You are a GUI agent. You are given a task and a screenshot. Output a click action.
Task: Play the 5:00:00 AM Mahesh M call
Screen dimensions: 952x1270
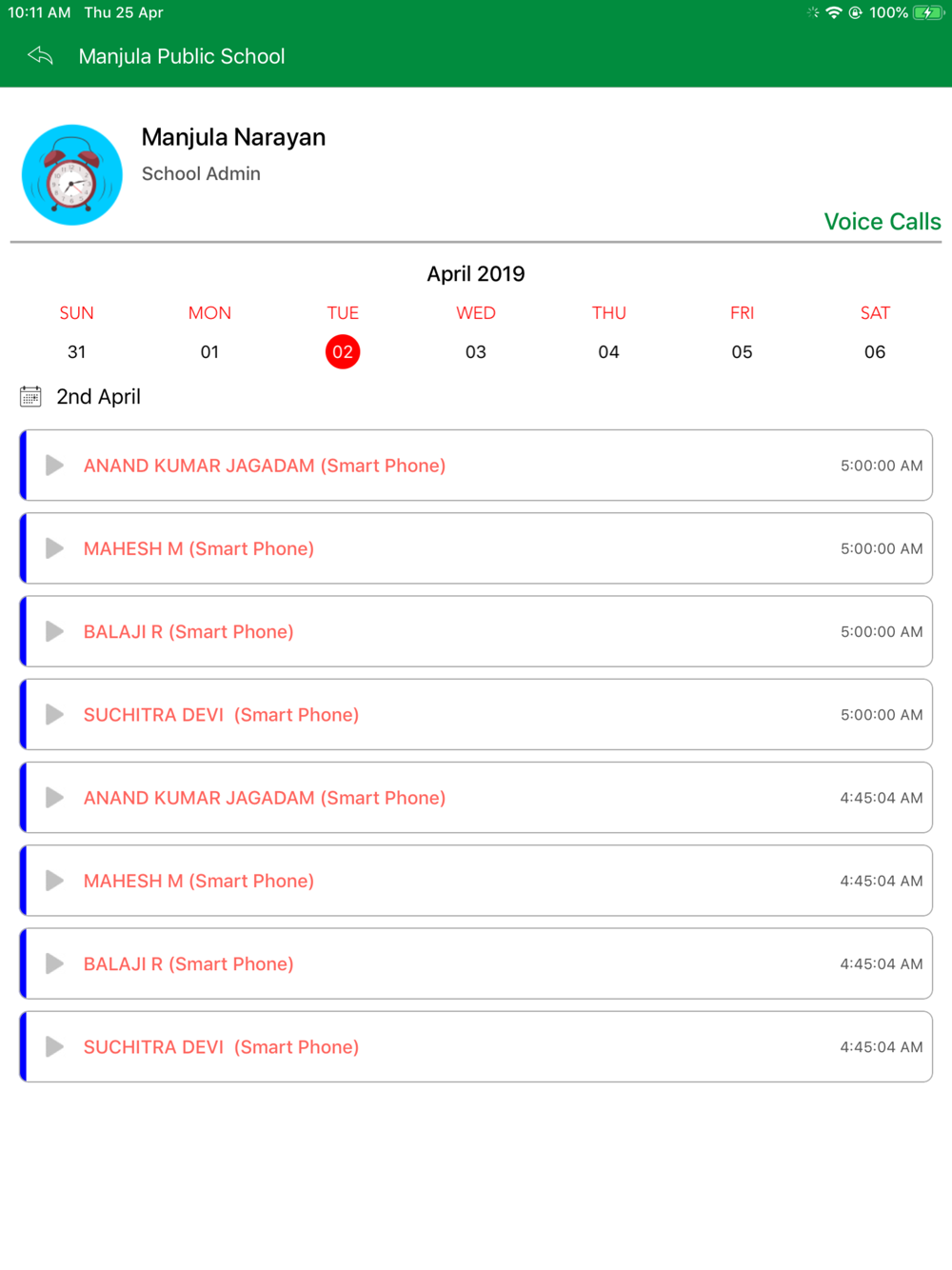(55, 548)
